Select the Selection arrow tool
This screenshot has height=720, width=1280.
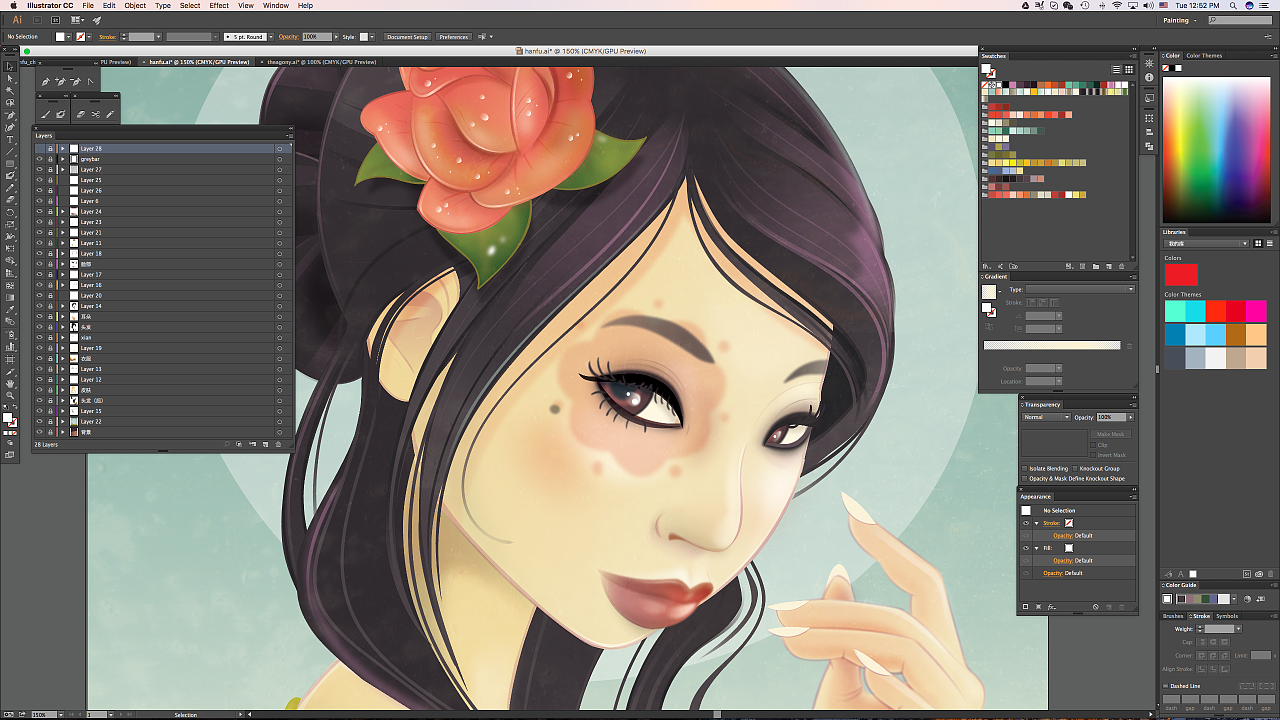tap(10, 66)
